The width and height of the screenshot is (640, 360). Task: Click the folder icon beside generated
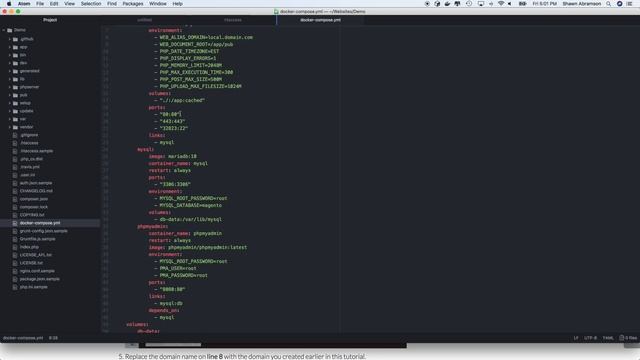16,71
